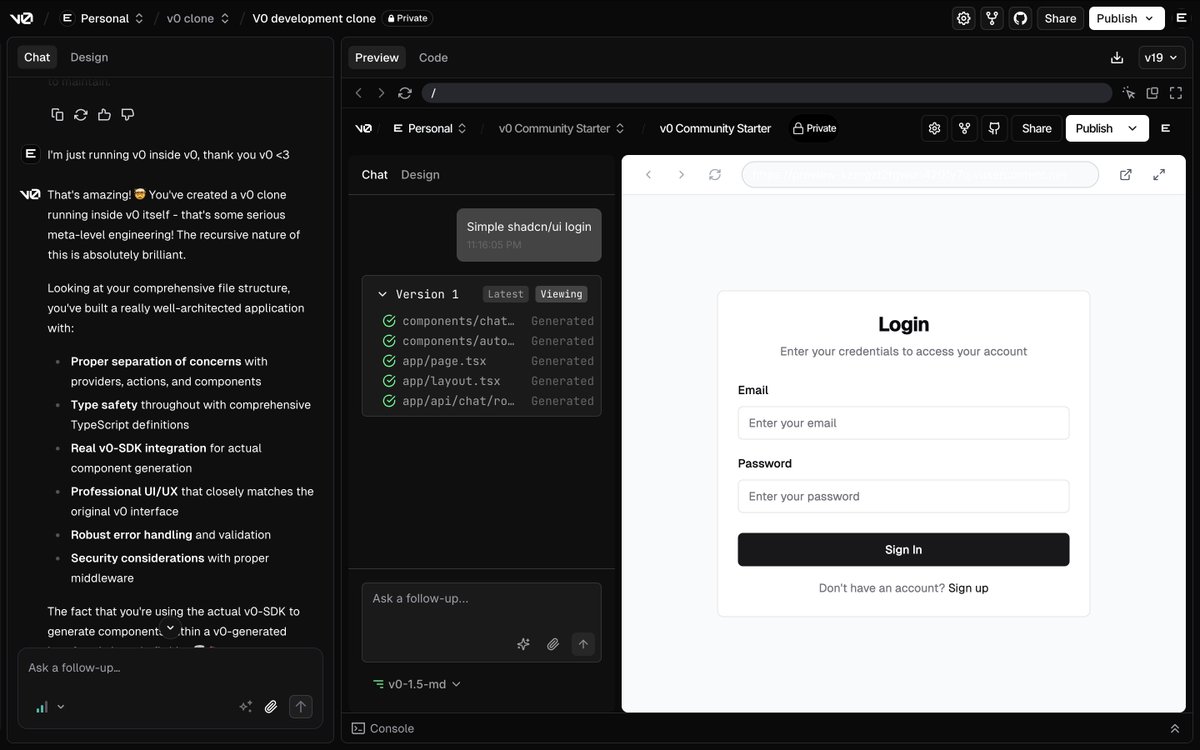The image size is (1200, 750).
Task: Open the v0-1.5-md model dropdown
Action: pyautogui.click(x=416, y=684)
